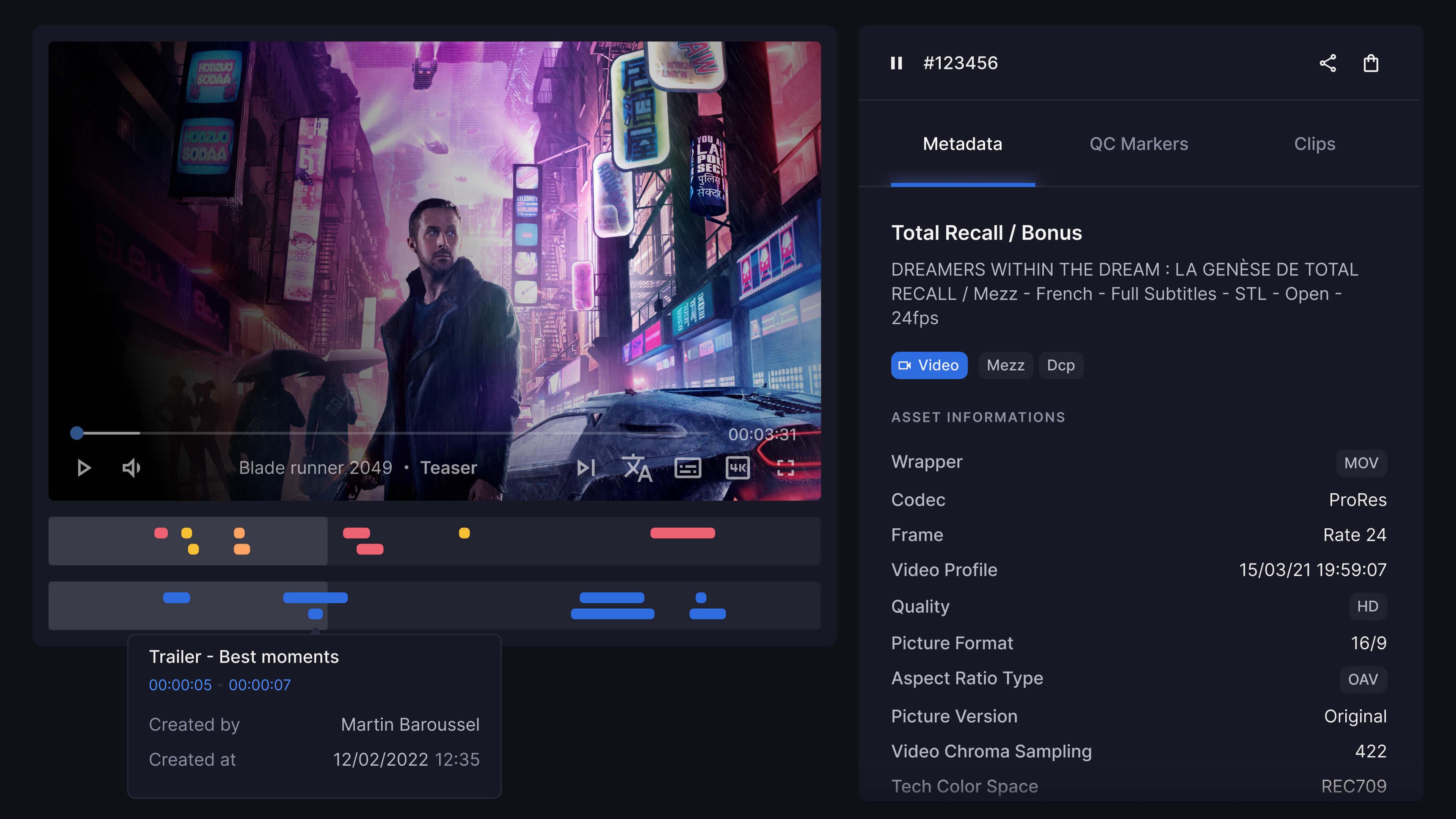Select small blue clip above the tooltip
1456x819 pixels.
[x=315, y=614]
